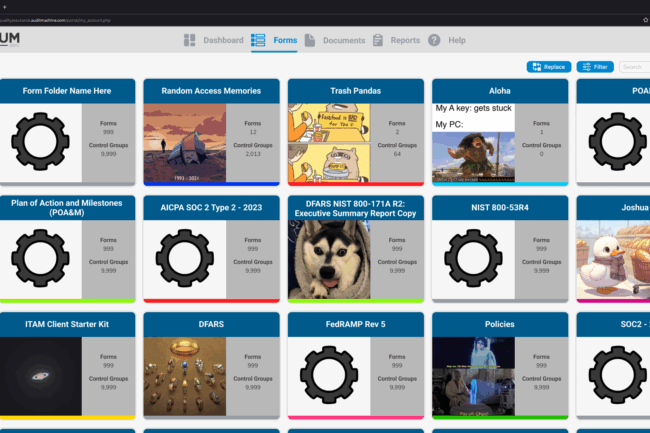Click the husky image on DFARS NIST card
Screen dimensions: 650x433
[329, 259]
